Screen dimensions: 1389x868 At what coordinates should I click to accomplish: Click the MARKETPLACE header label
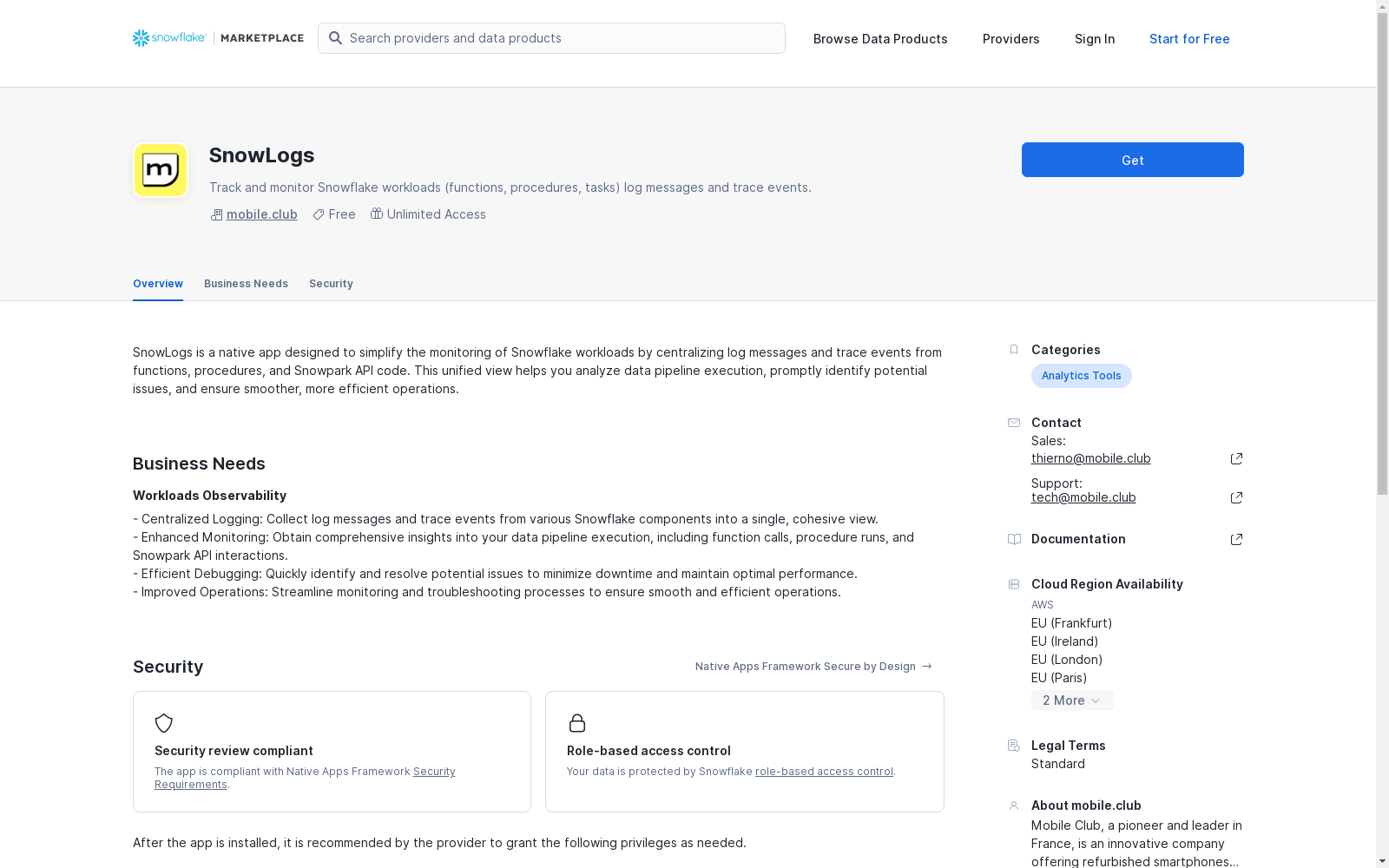click(x=262, y=38)
